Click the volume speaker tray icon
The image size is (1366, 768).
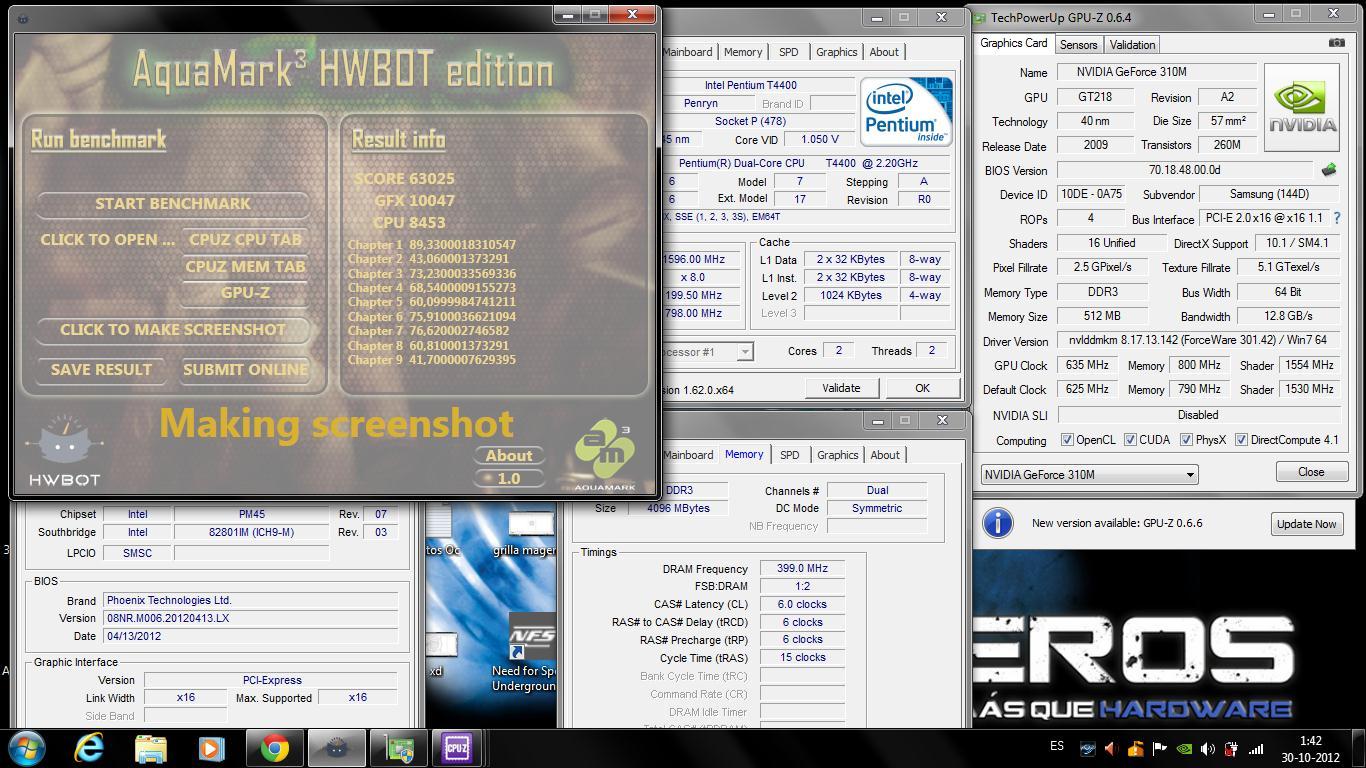pyautogui.click(x=1207, y=748)
